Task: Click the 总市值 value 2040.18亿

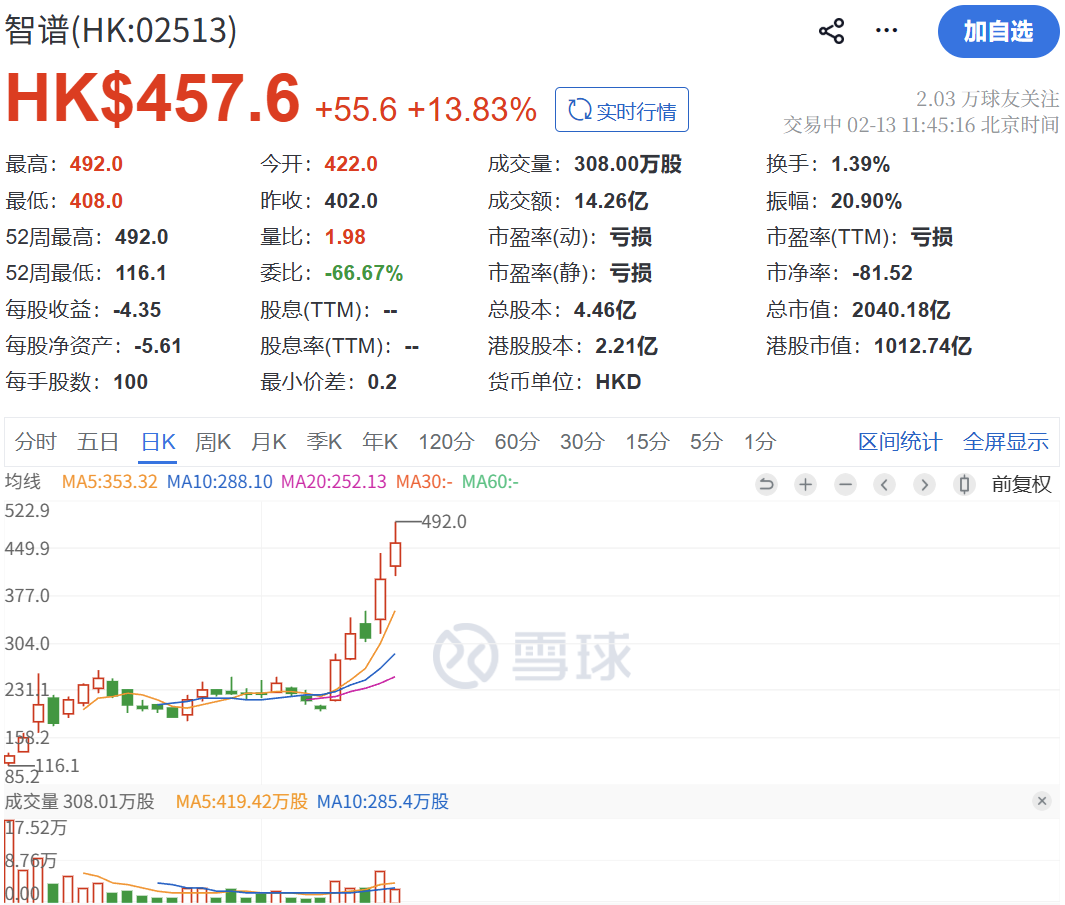Action: pos(901,310)
